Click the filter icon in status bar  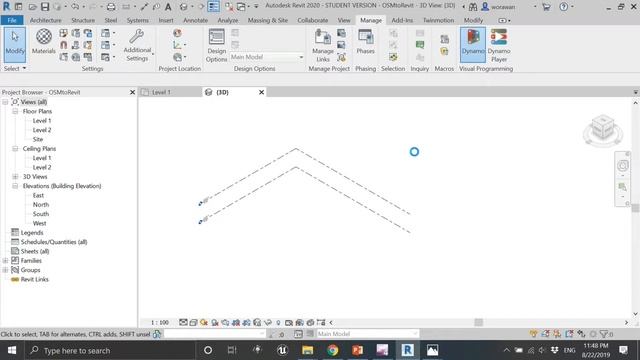pyautogui.click(x=604, y=334)
